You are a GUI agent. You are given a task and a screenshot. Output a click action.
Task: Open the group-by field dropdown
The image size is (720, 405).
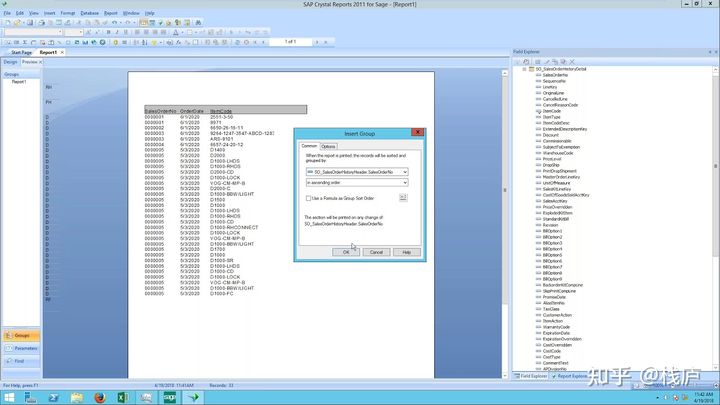pyautogui.click(x=404, y=172)
